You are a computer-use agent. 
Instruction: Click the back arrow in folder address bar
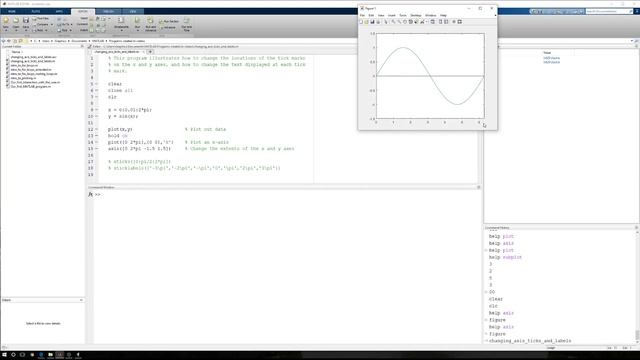coord(4,41)
